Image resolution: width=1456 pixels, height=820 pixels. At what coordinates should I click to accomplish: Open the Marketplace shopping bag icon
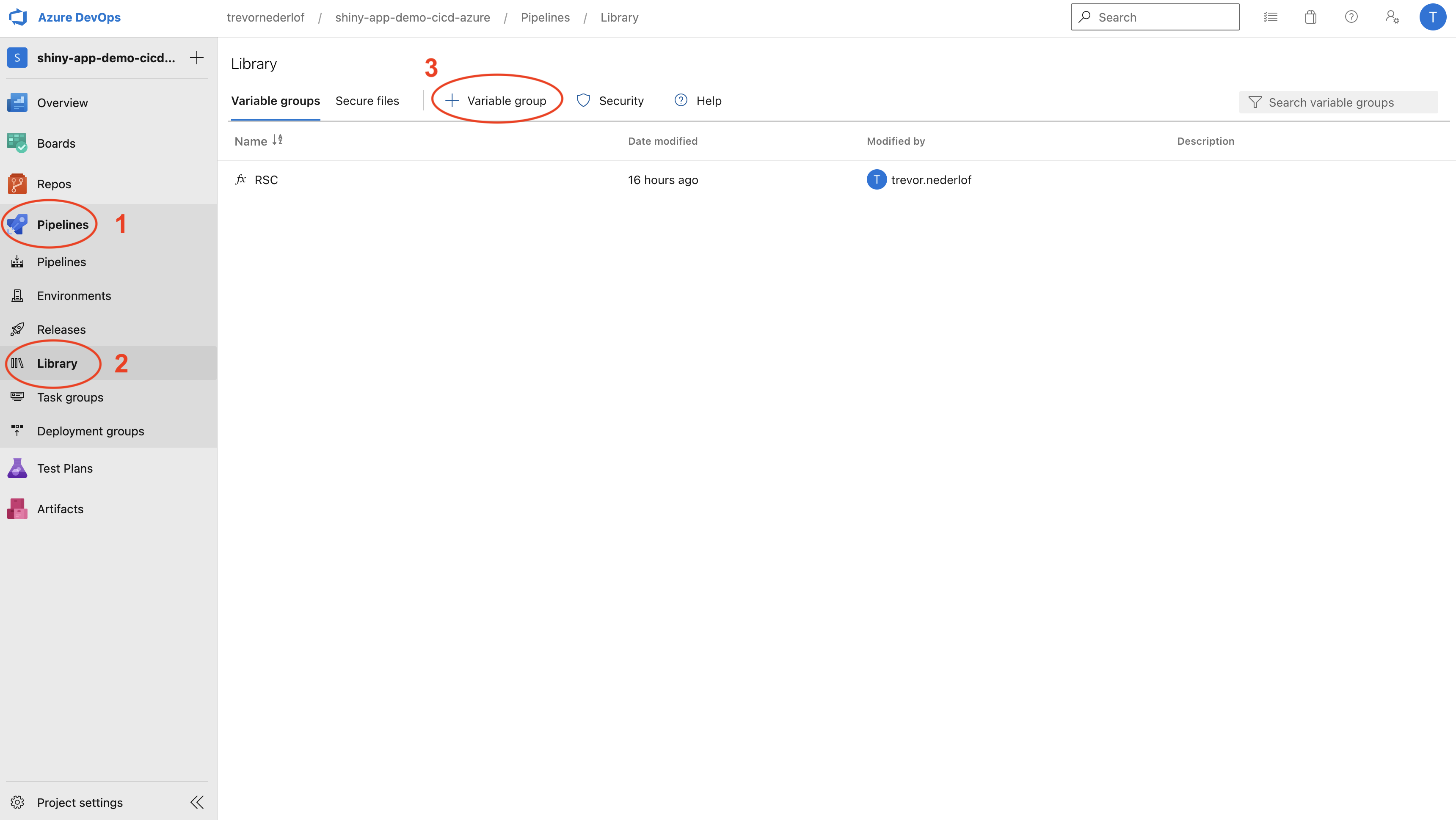[x=1310, y=17]
